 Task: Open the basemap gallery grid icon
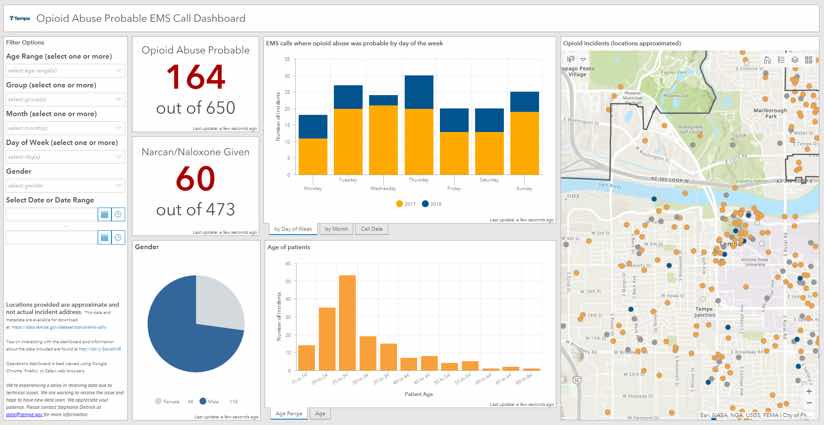pos(809,60)
